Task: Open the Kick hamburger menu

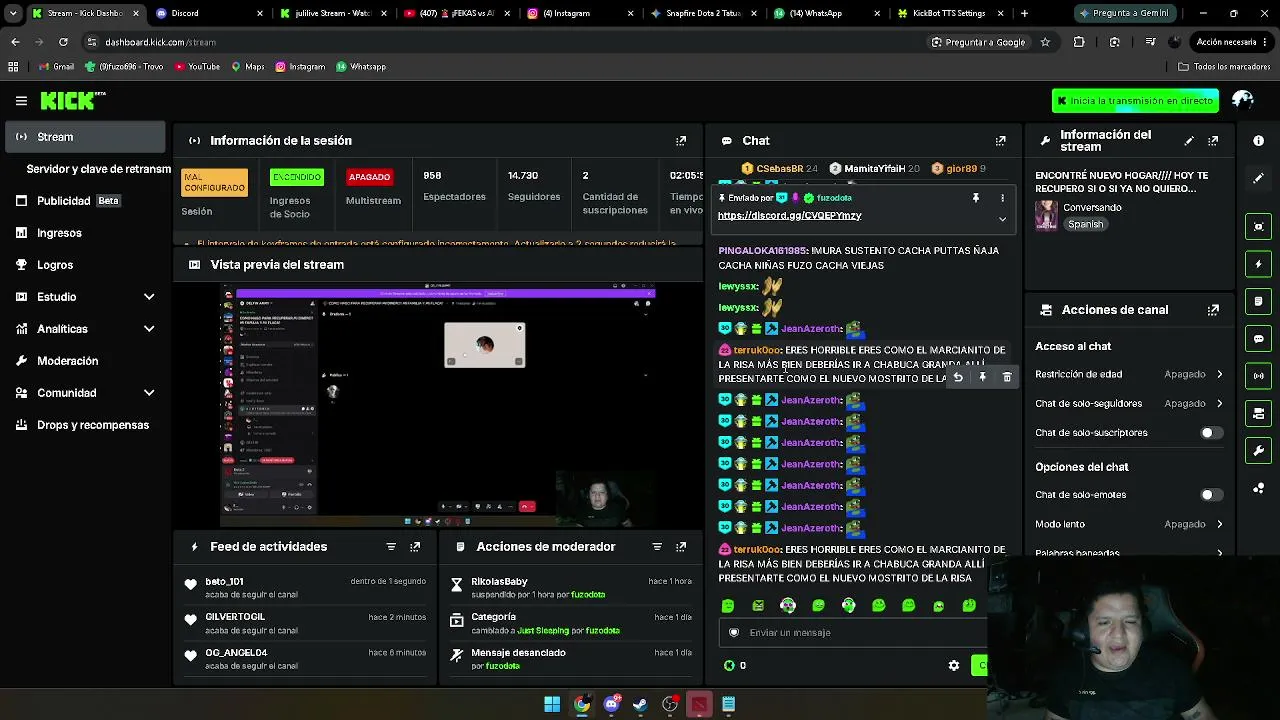Action: click(21, 100)
